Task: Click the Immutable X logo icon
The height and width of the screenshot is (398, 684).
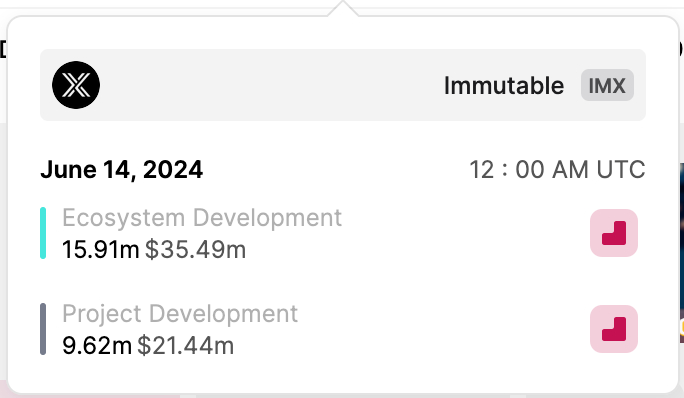Action: (76, 85)
